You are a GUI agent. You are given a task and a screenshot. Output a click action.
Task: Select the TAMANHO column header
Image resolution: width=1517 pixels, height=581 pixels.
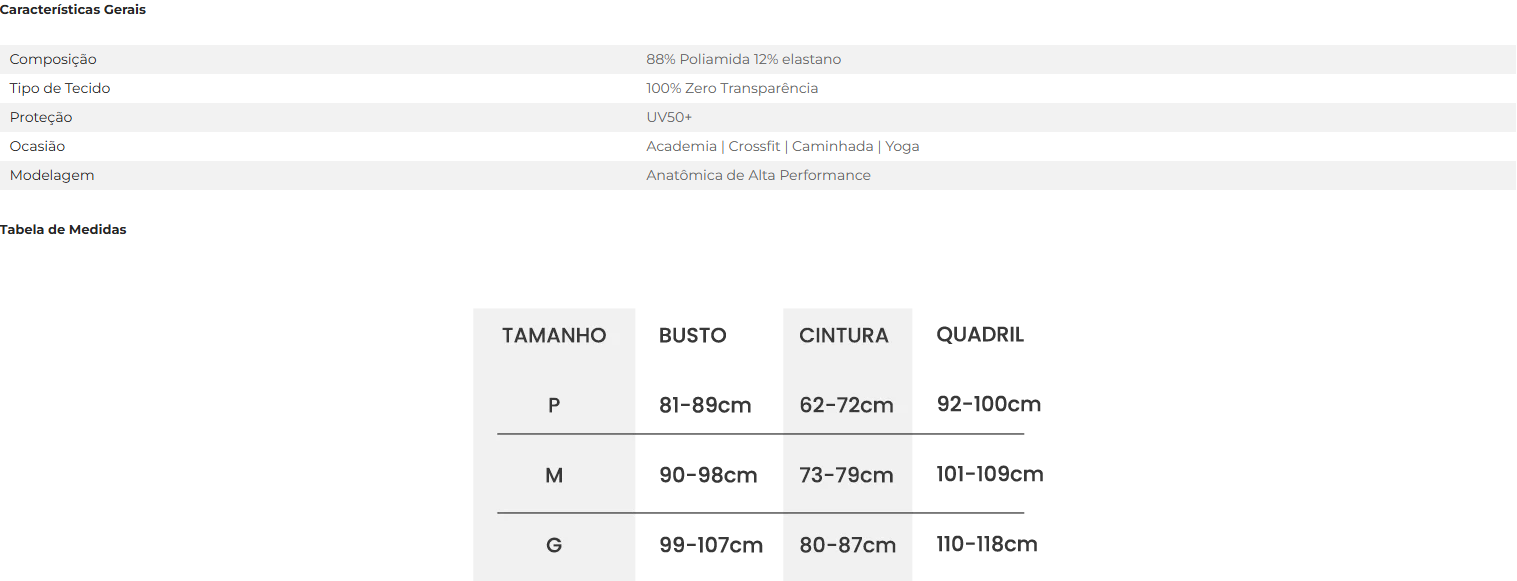(x=554, y=336)
